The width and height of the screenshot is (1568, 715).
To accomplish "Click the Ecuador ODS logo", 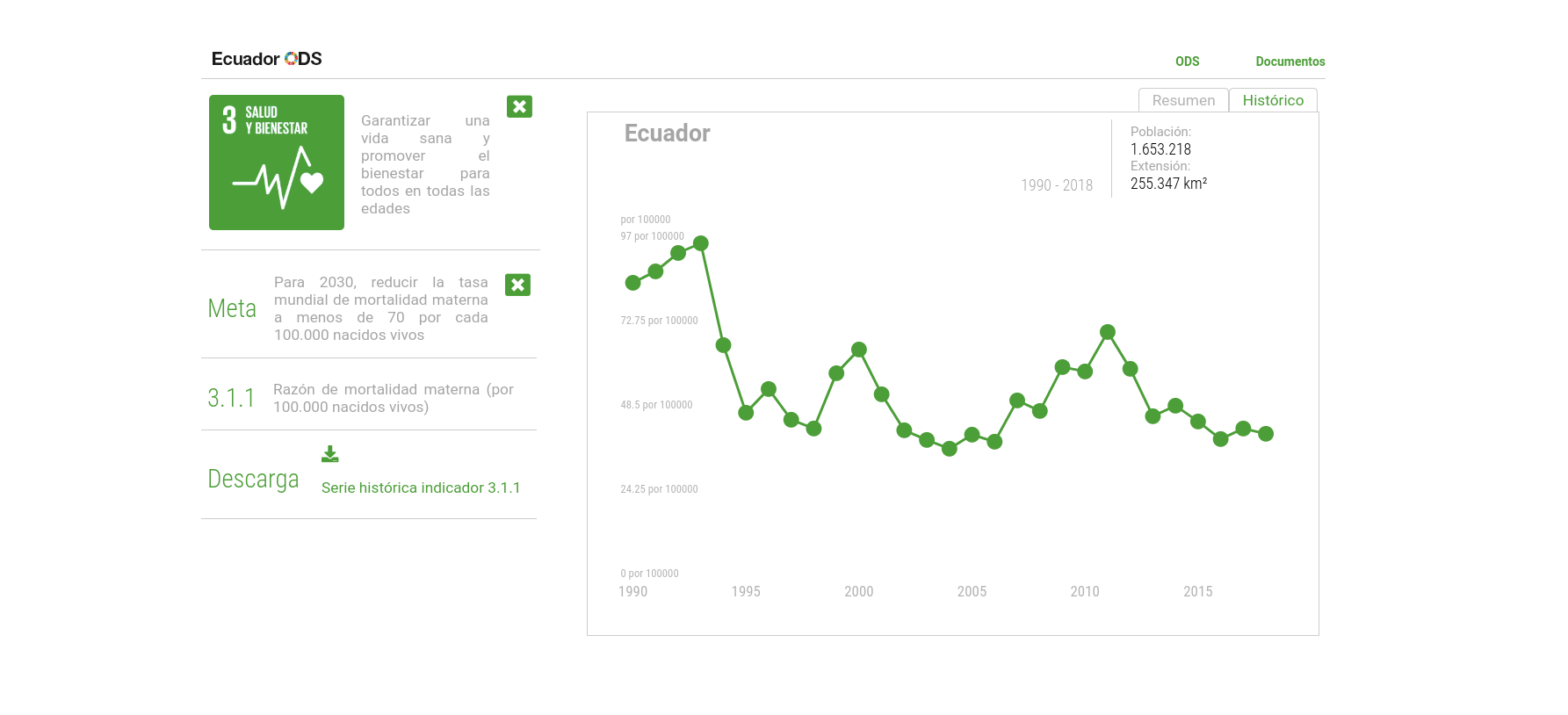I will (x=266, y=59).
